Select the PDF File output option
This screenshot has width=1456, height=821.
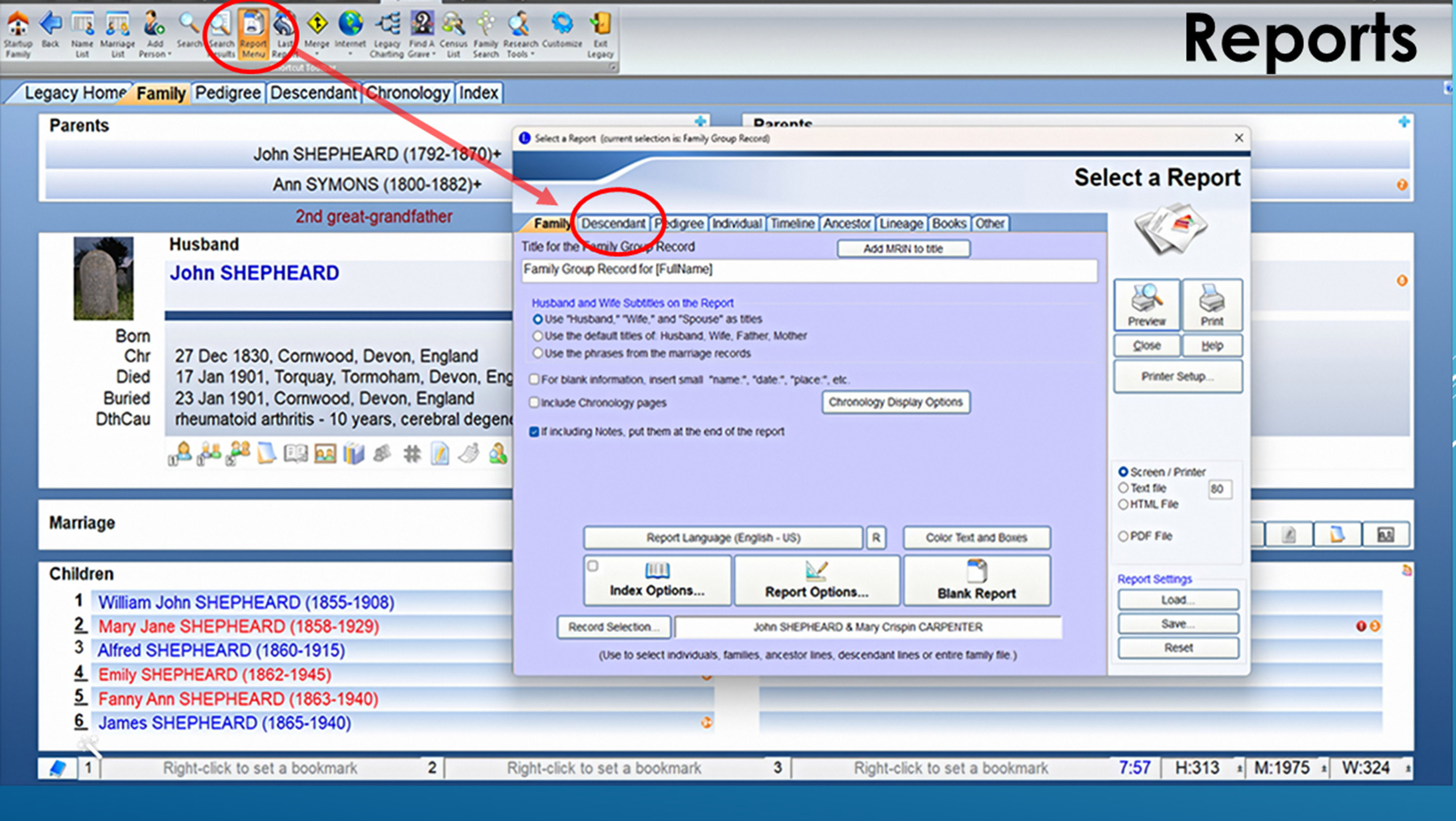[1123, 536]
